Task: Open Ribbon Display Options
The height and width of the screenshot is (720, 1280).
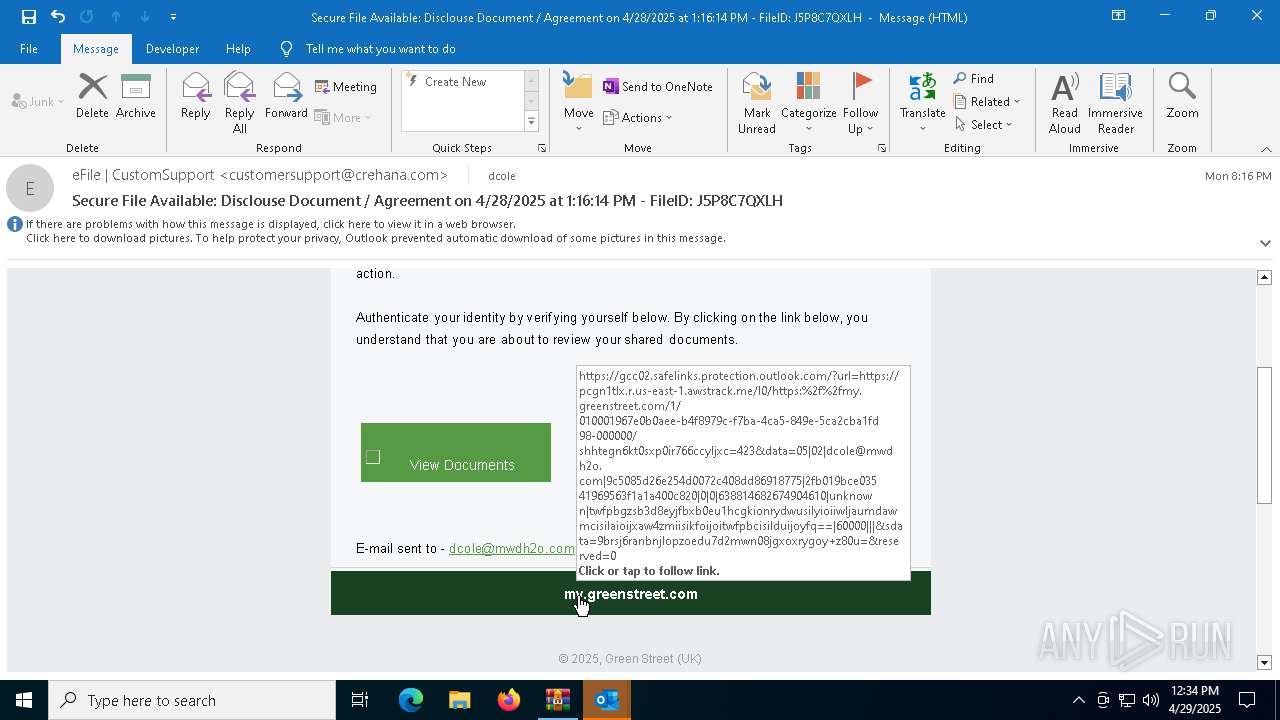Action: pyautogui.click(x=1119, y=16)
